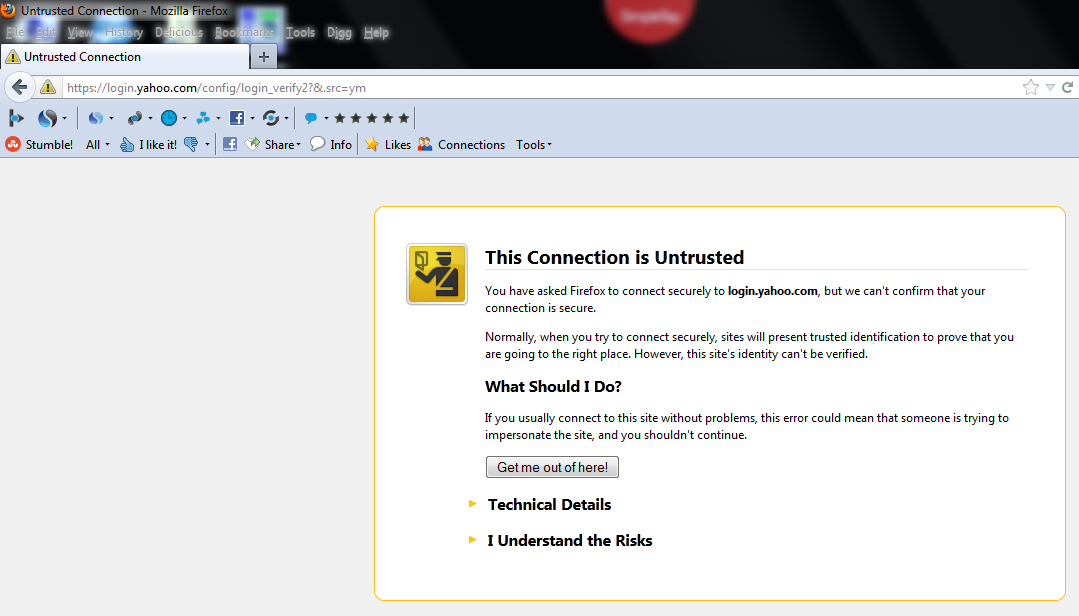Click the Get me out of here! button
This screenshot has height=616, width=1079.
pyautogui.click(x=552, y=467)
